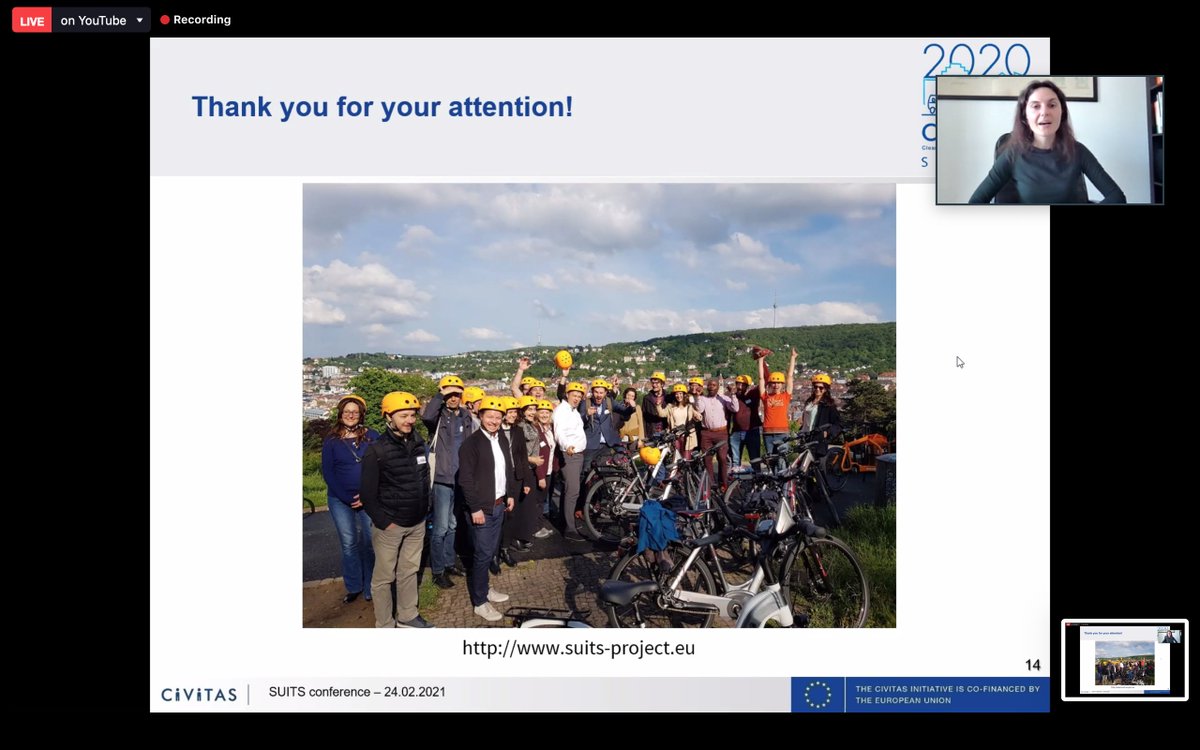Image resolution: width=1200 pixels, height=750 pixels.
Task: Click the 'on YouTube' label
Action: (93, 20)
